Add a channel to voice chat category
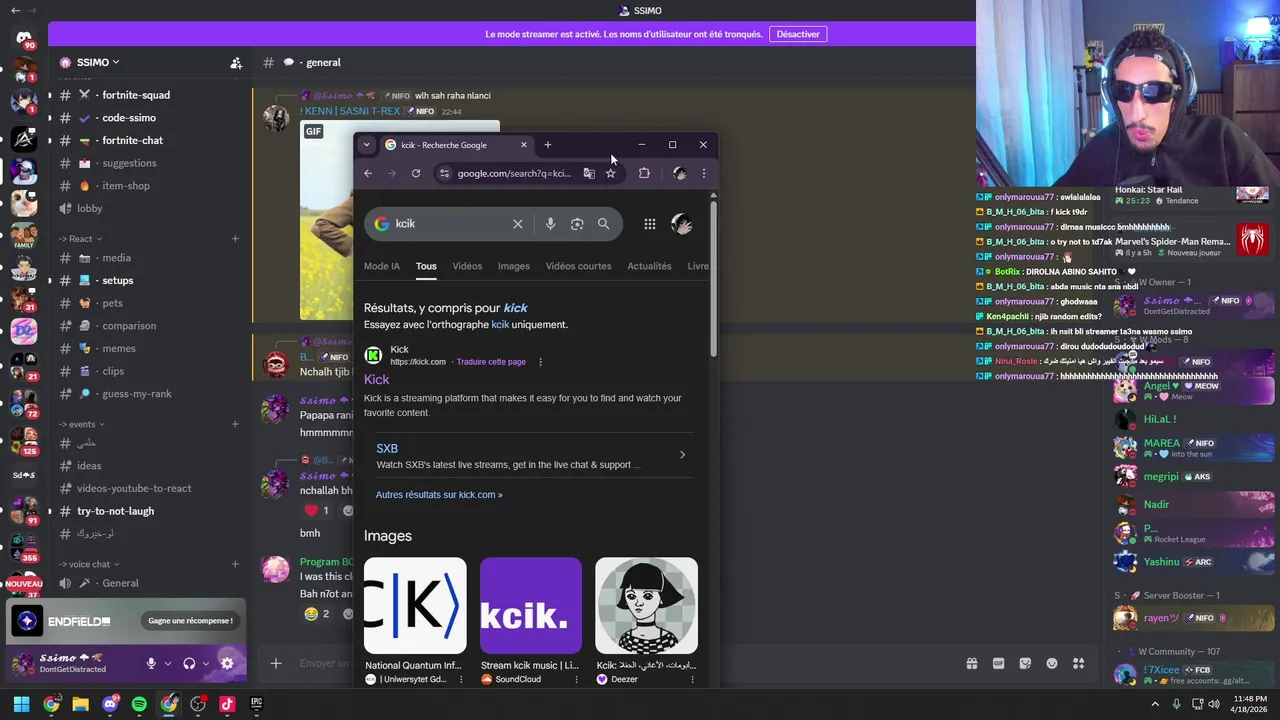Viewport: 1280px width, 720px height. pyautogui.click(x=235, y=564)
